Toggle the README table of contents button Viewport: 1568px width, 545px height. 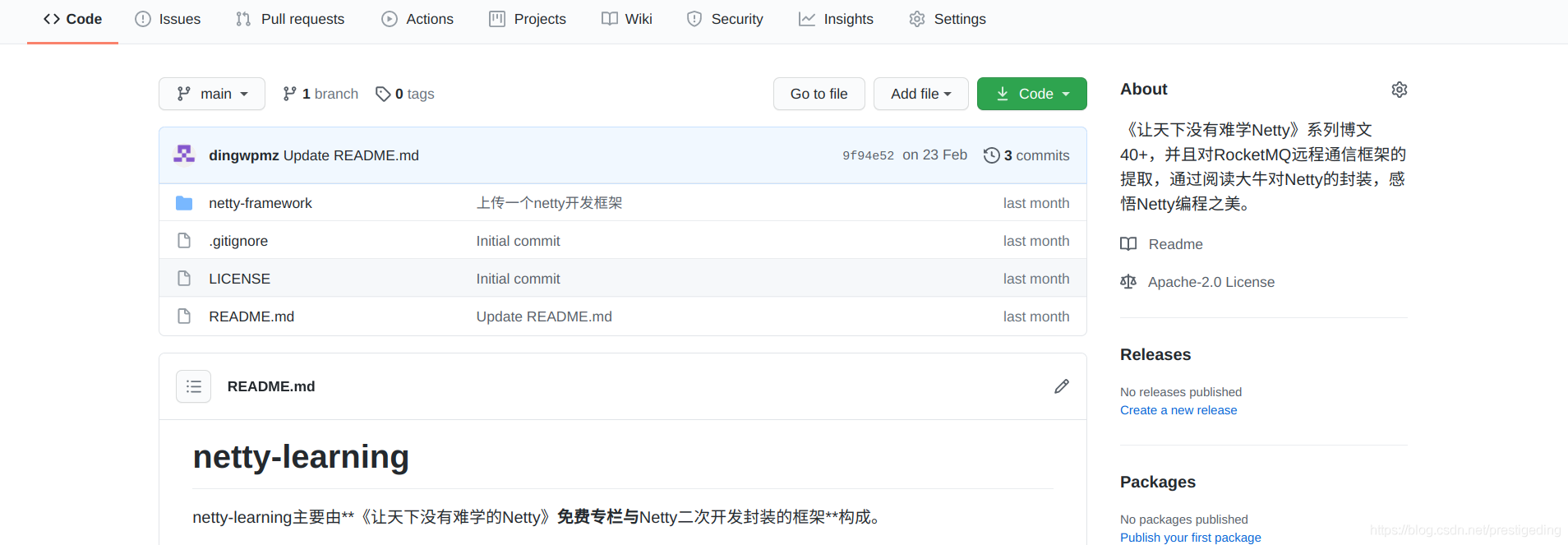[194, 386]
